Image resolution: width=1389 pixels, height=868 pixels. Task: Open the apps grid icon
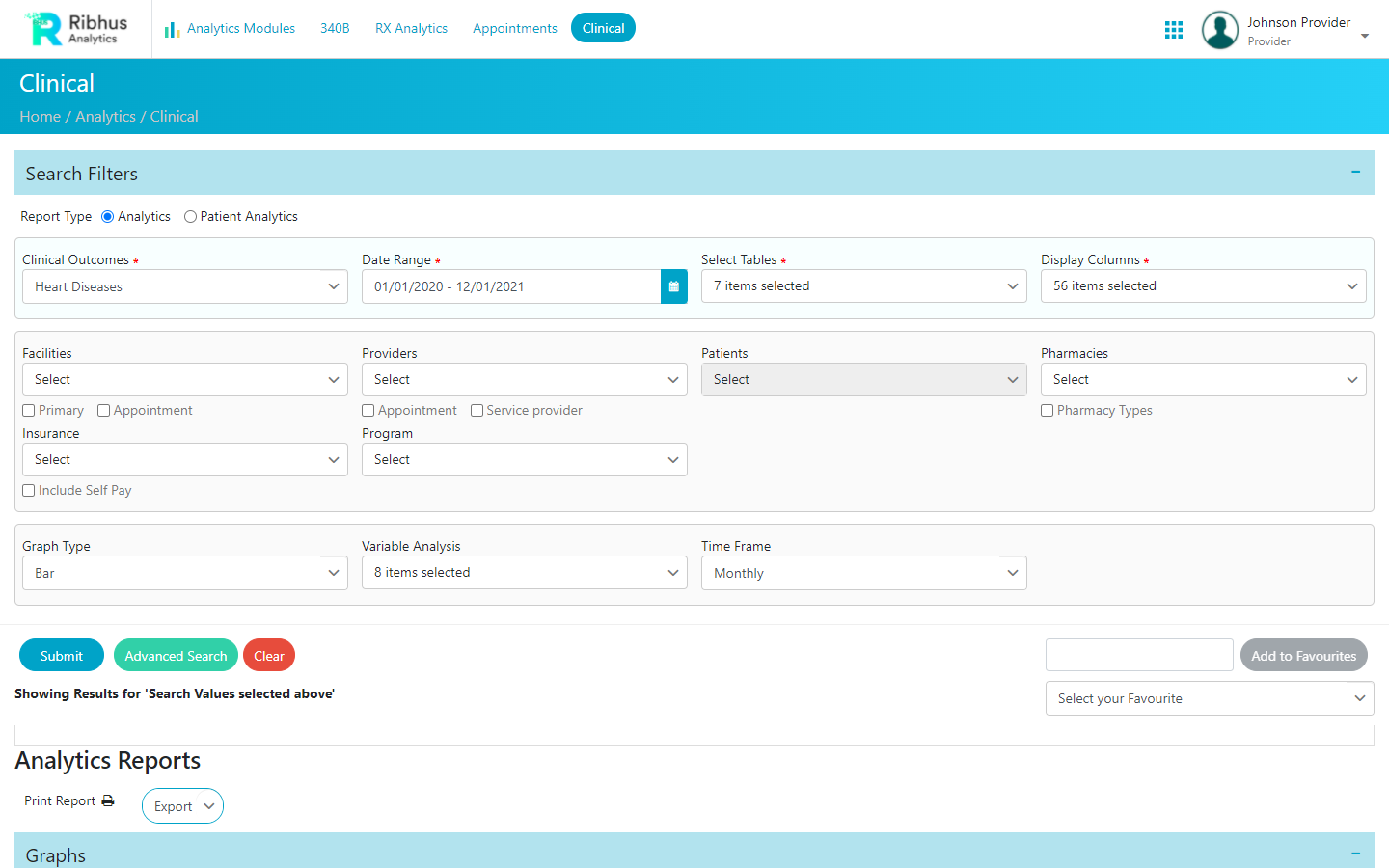point(1173,30)
